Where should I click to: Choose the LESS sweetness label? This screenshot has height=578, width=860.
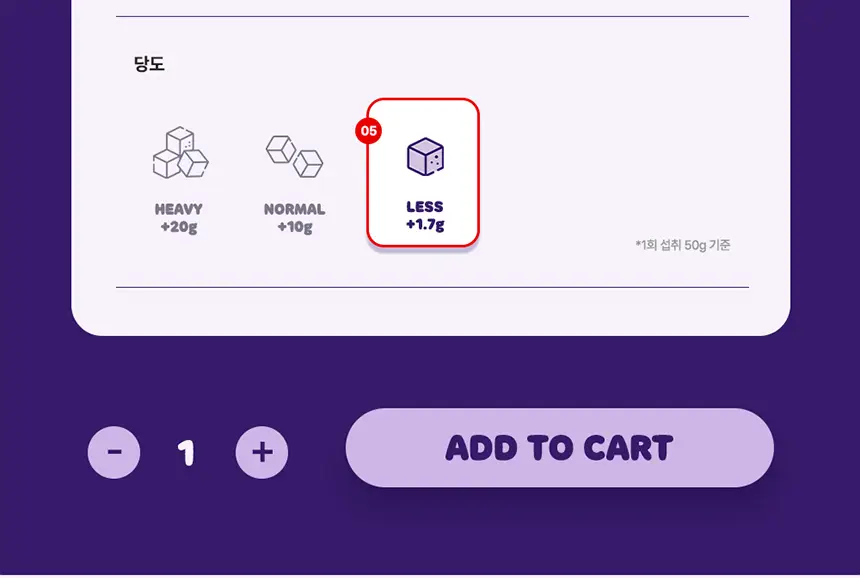point(425,207)
